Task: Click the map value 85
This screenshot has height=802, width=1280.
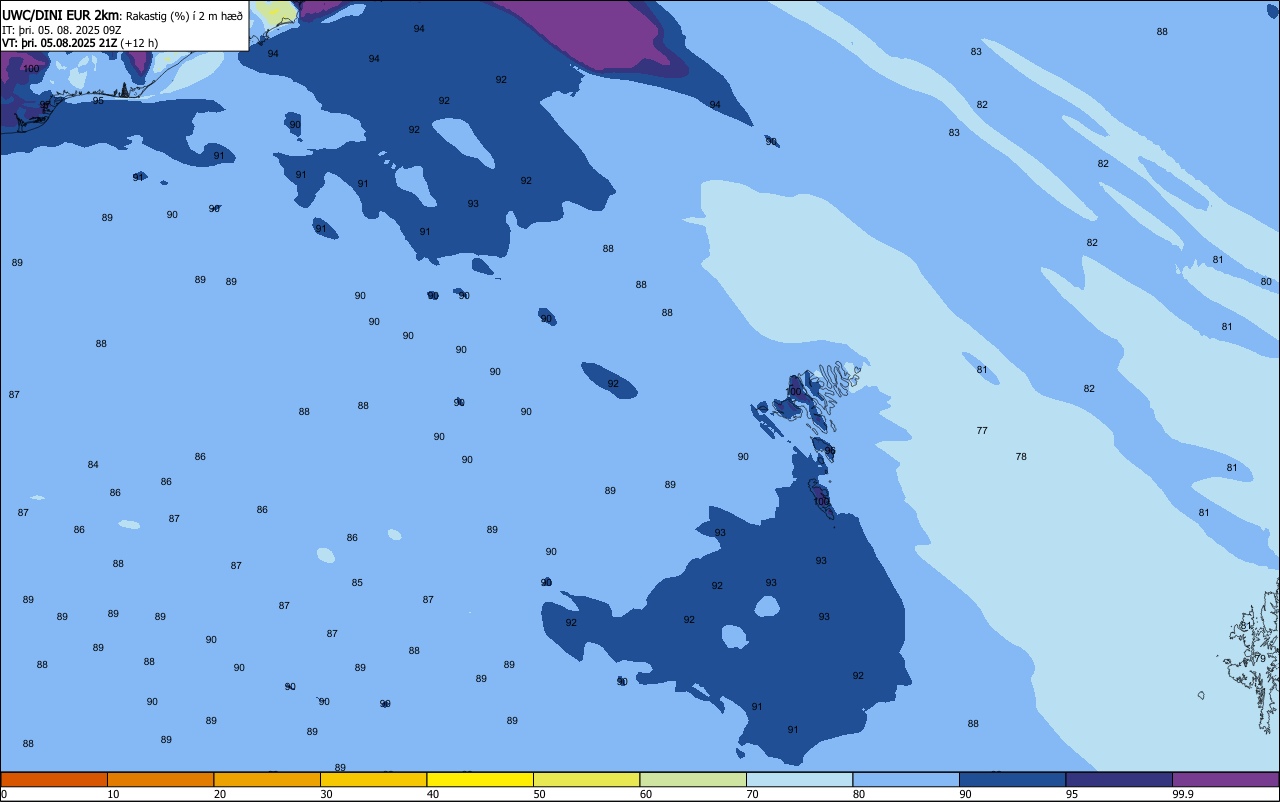Action: point(357,583)
